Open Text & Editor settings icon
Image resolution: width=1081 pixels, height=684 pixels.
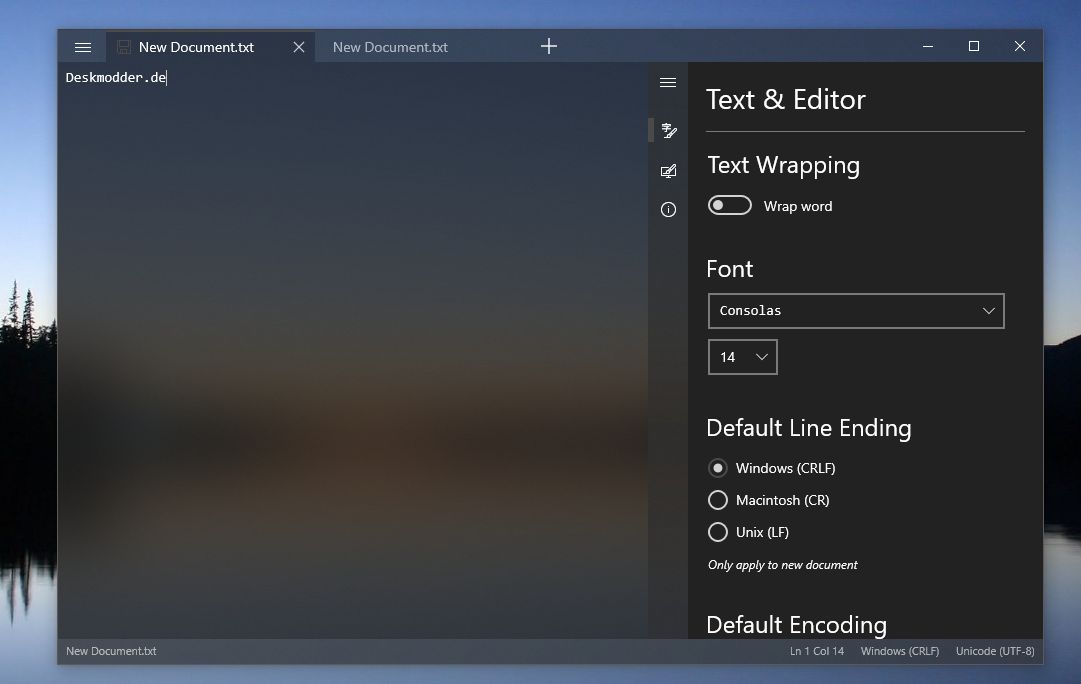pos(669,130)
